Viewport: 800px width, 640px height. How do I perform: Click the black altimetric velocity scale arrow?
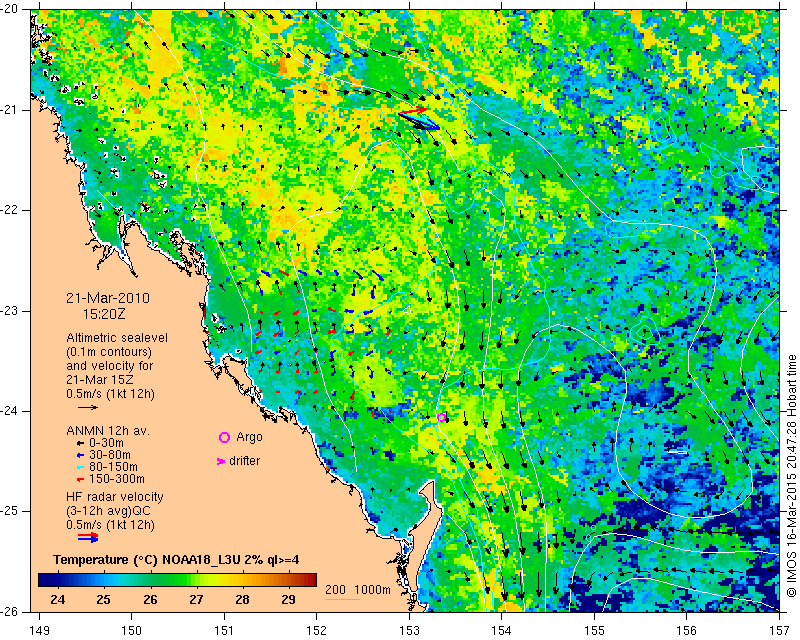pyautogui.click(x=88, y=407)
